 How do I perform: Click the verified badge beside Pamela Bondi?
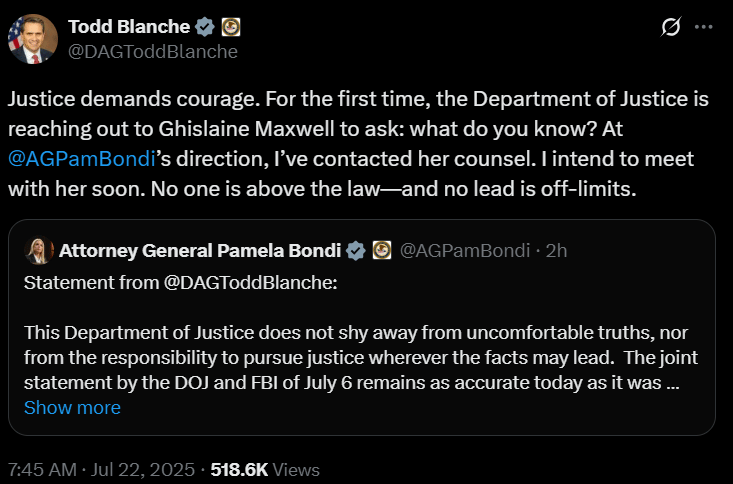point(355,250)
